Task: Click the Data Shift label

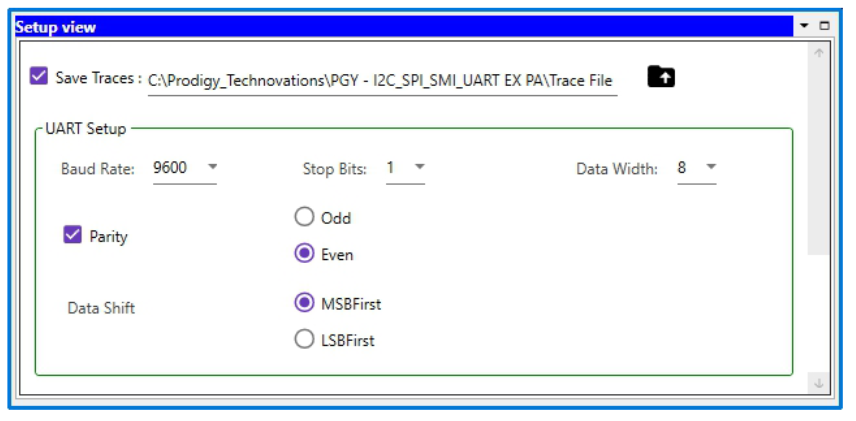Action: point(101,308)
